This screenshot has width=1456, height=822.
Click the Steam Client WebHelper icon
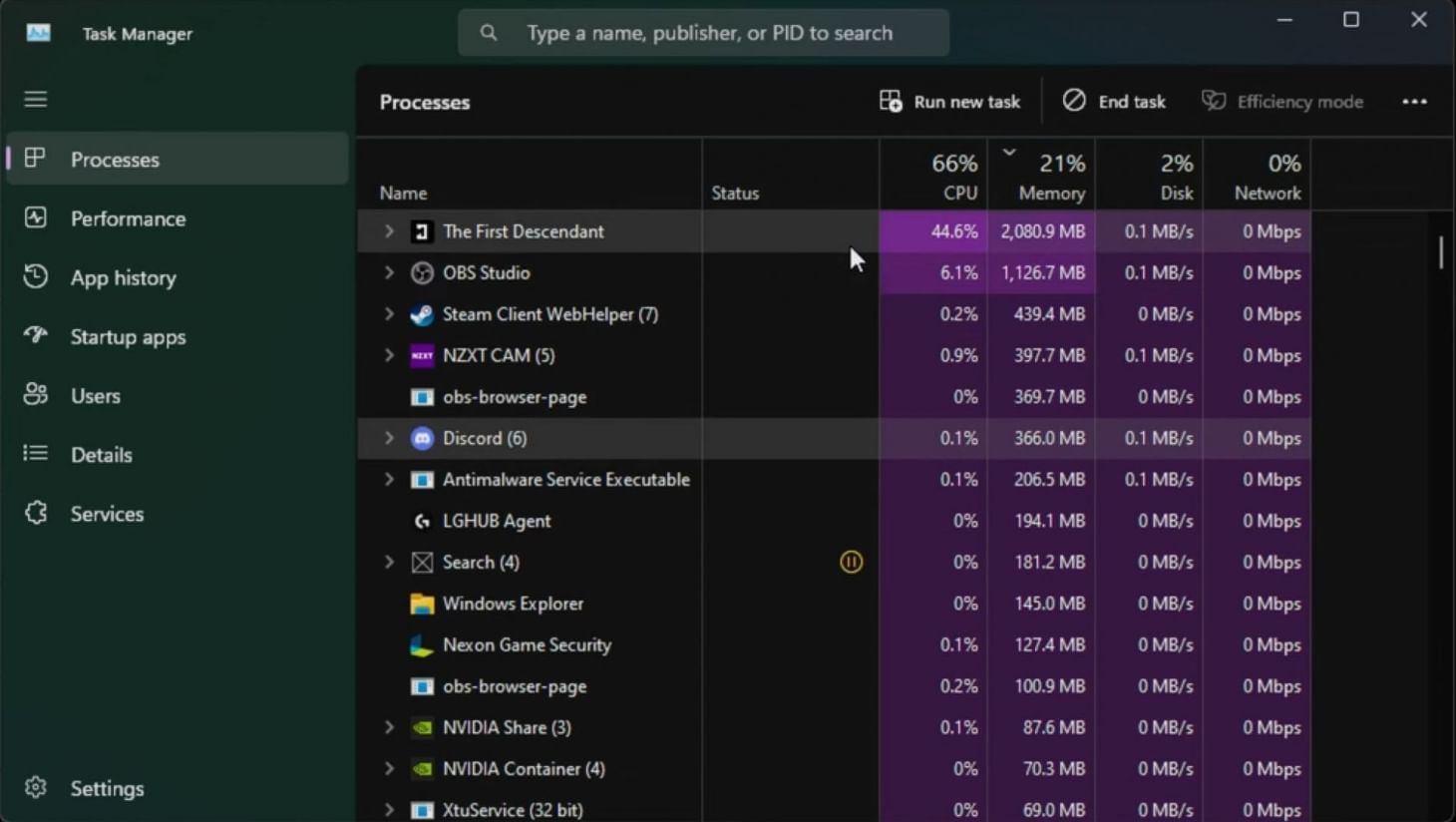[x=422, y=314]
